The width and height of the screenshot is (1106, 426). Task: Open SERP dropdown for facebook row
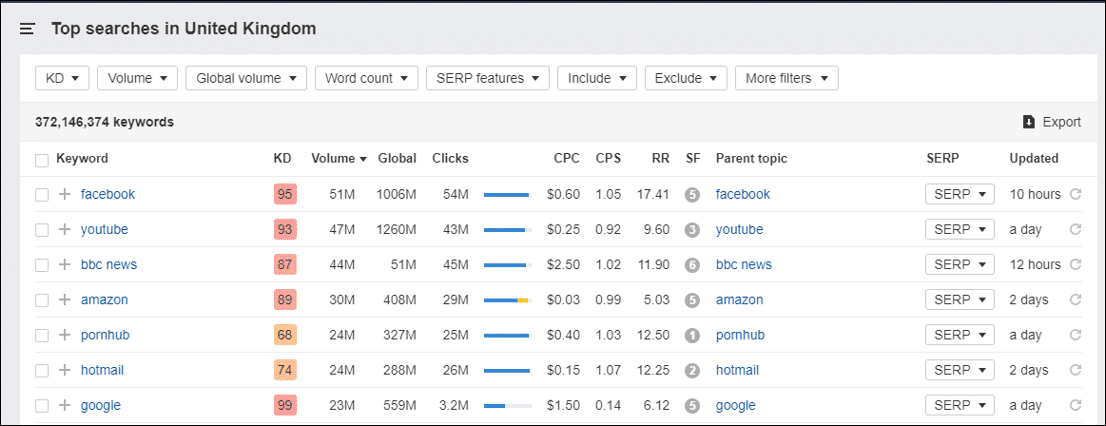960,194
